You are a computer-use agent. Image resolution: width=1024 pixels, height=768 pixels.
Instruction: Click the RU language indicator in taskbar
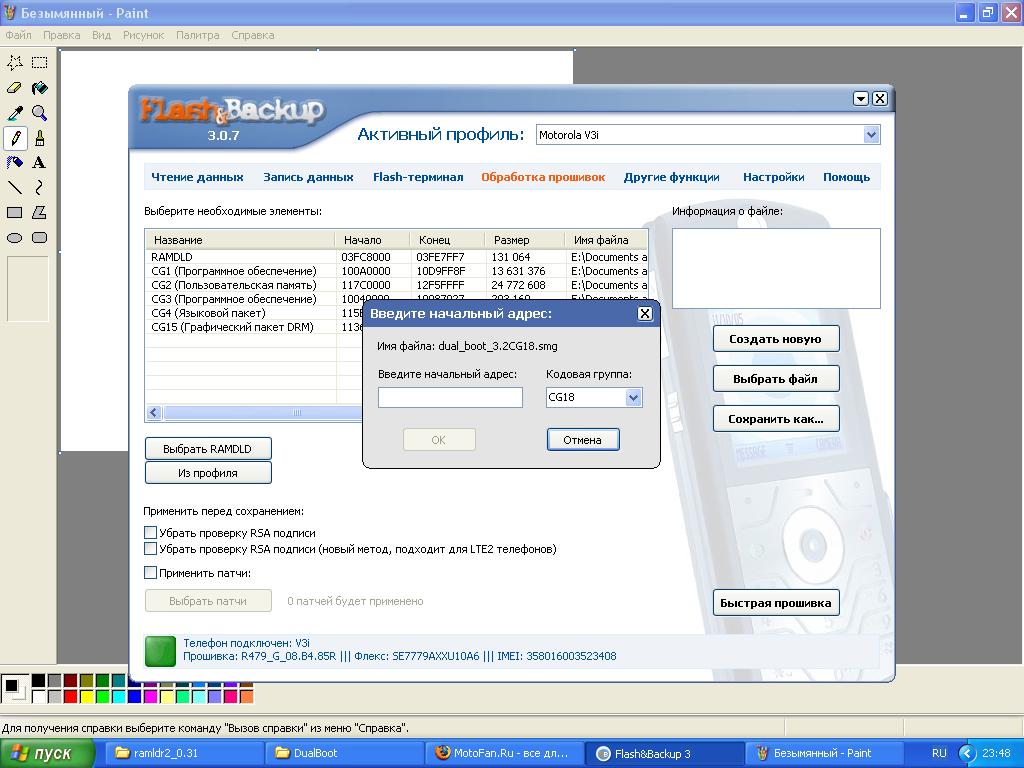tap(939, 753)
